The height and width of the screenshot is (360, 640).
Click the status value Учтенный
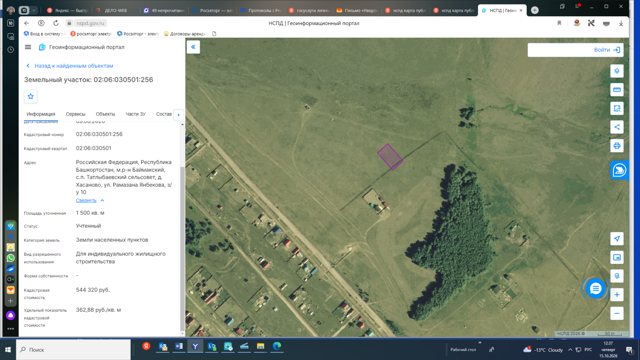click(88, 226)
